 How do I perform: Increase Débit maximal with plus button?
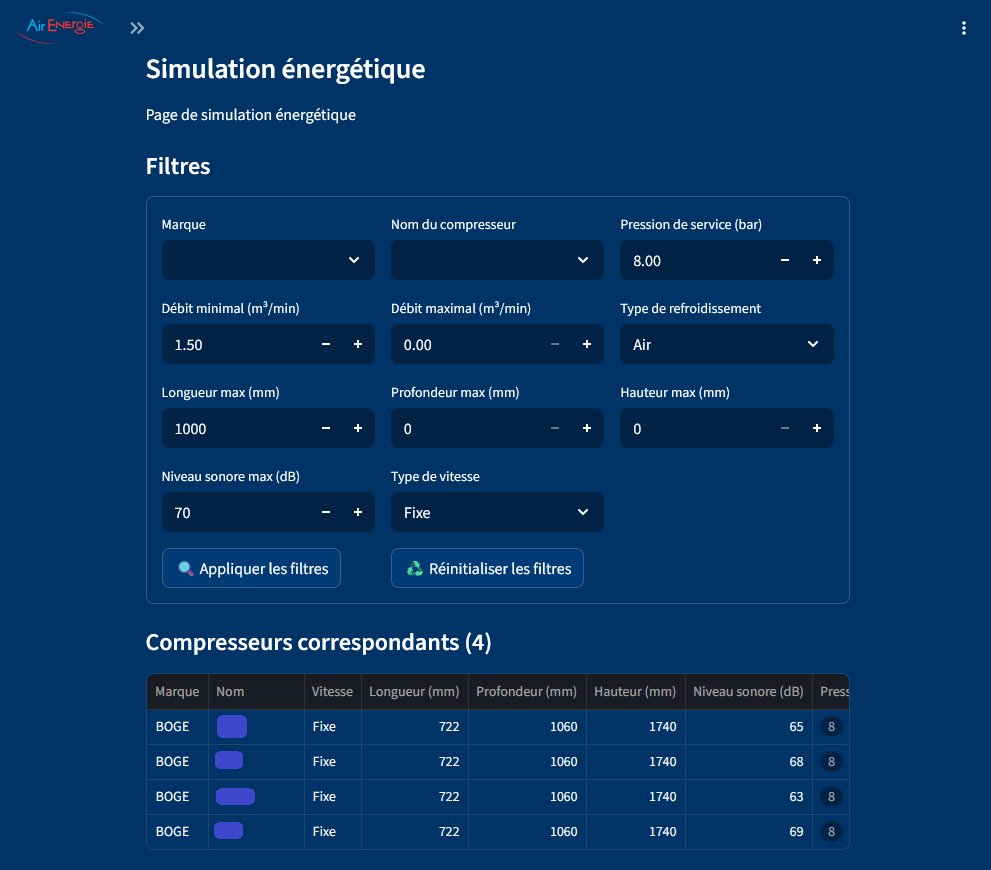587,344
